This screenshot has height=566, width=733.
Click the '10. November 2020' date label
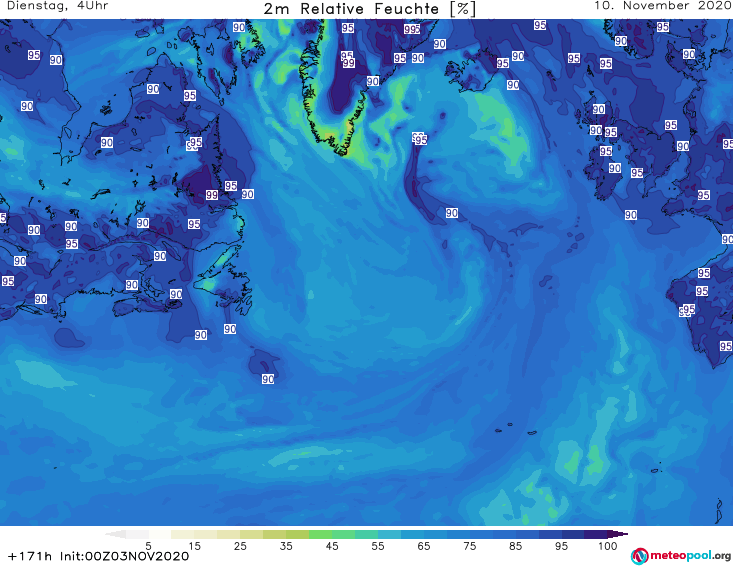click(x=663, y=6)
